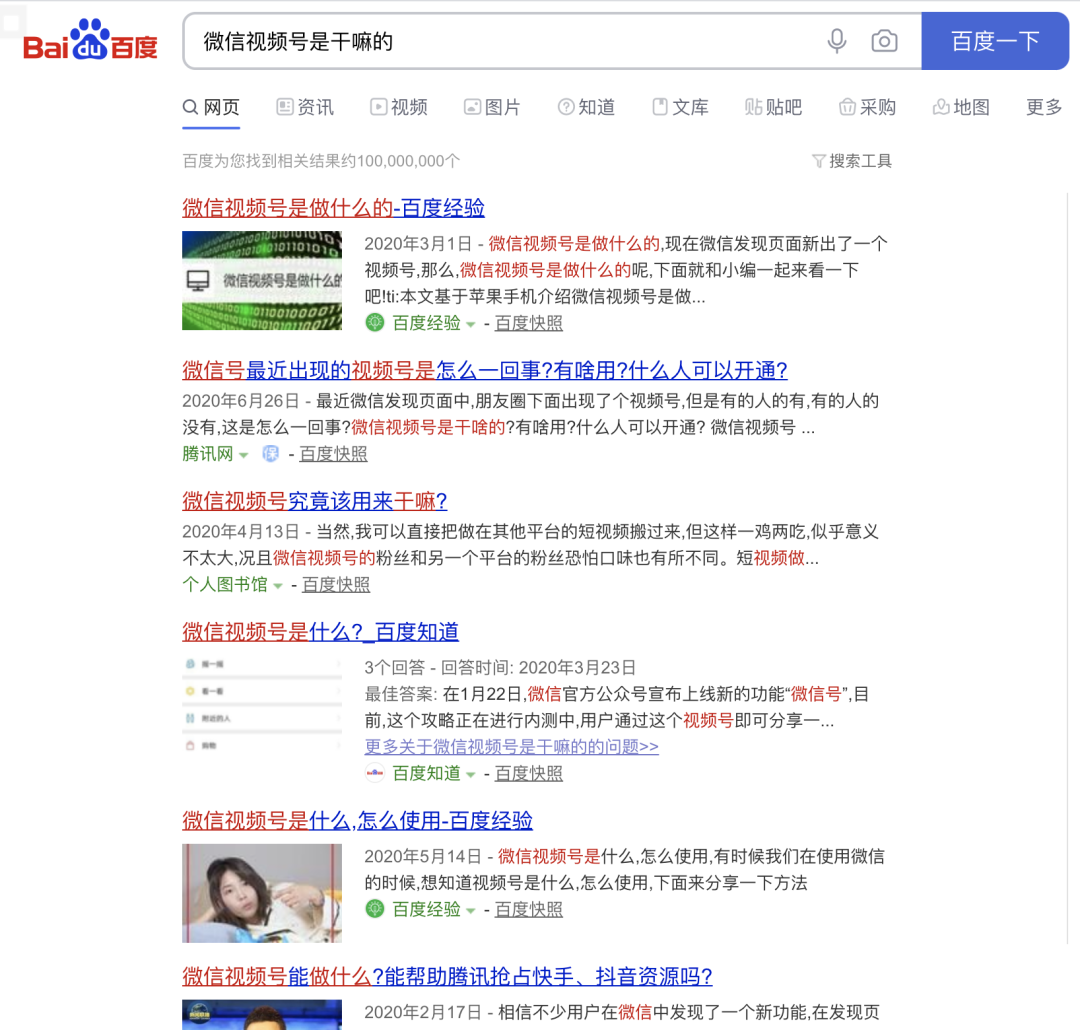Click the 图片 picture icon
The height and width of the screenshot is (1030, 1080).
(472, 107)
